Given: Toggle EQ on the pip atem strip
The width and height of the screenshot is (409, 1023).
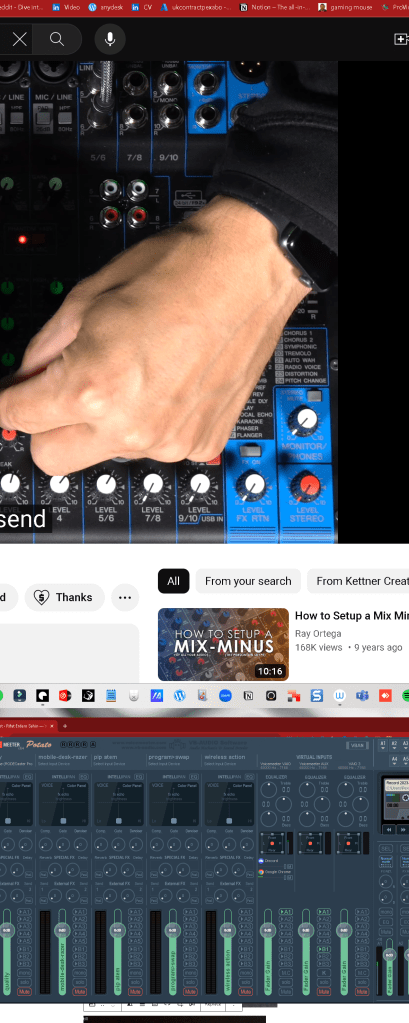Looking at the screenshot, I should tap(139, 777).
